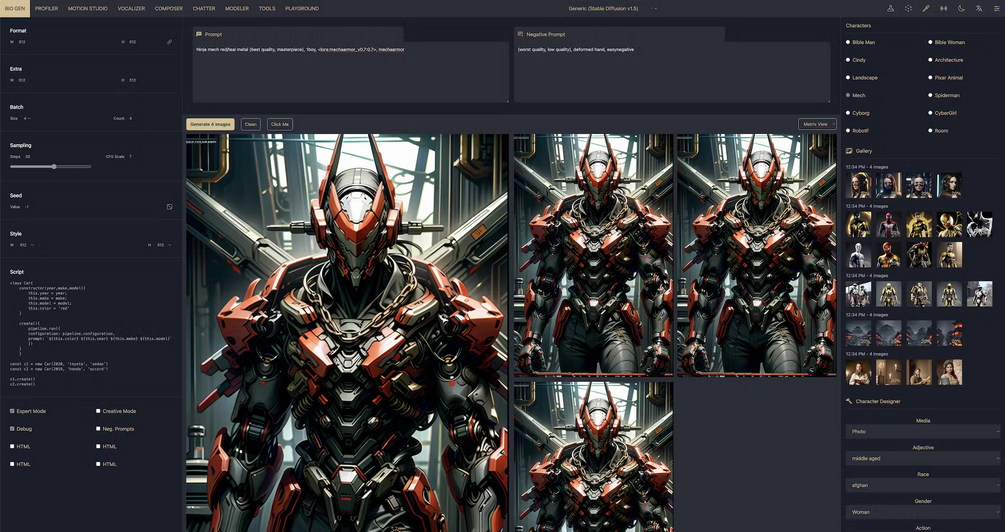This screenshot has height=532, width=1005.
Task: Open the Generic (Stable Diffusion v1.5) model selector
Action: pyautogui.click(x=612, y=8)
